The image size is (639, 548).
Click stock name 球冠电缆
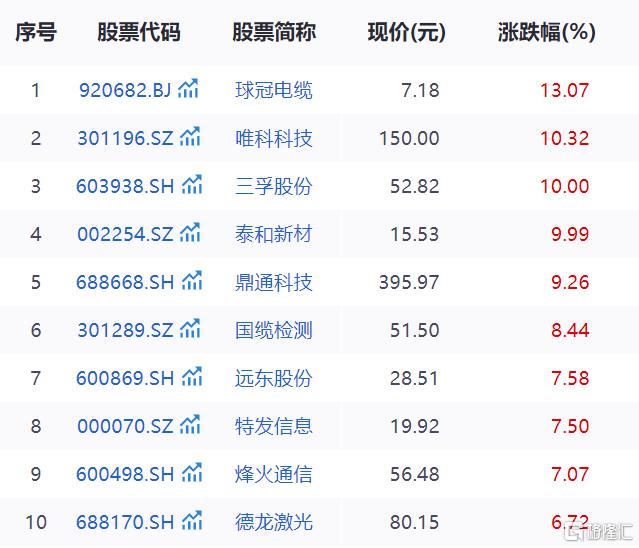[x=274, y=90]
